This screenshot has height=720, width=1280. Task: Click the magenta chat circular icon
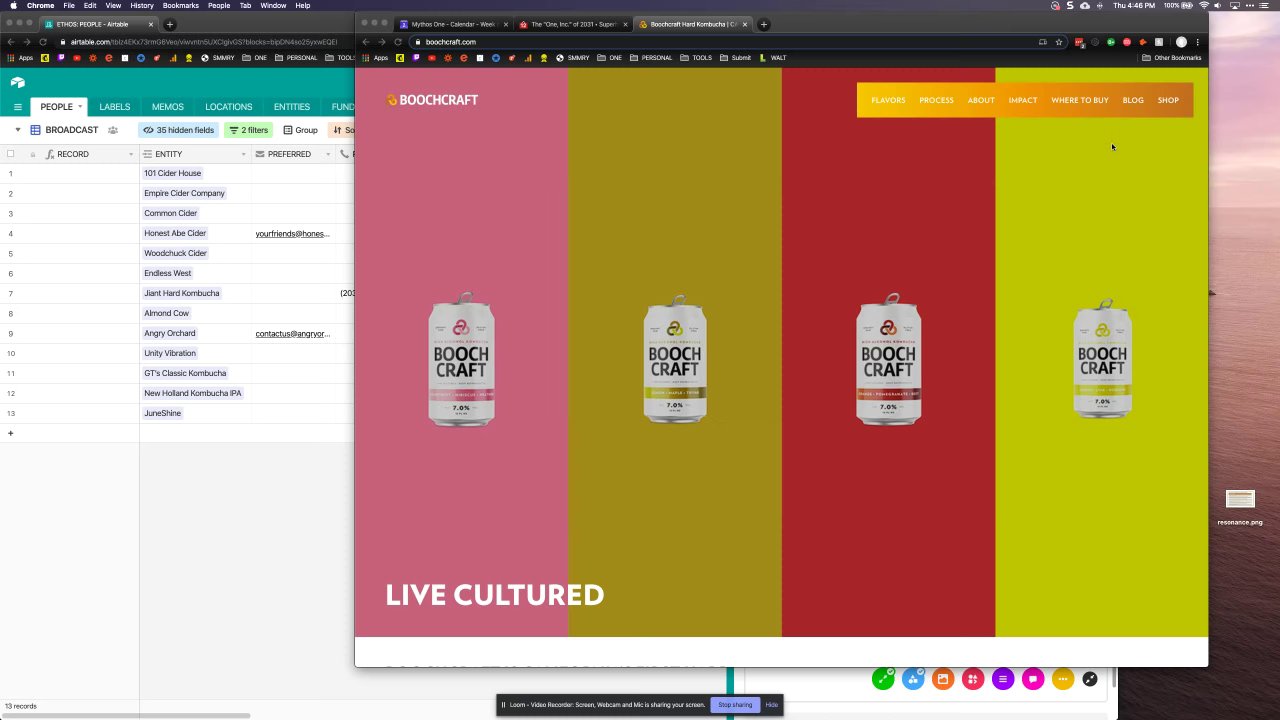click(1033, 679)
